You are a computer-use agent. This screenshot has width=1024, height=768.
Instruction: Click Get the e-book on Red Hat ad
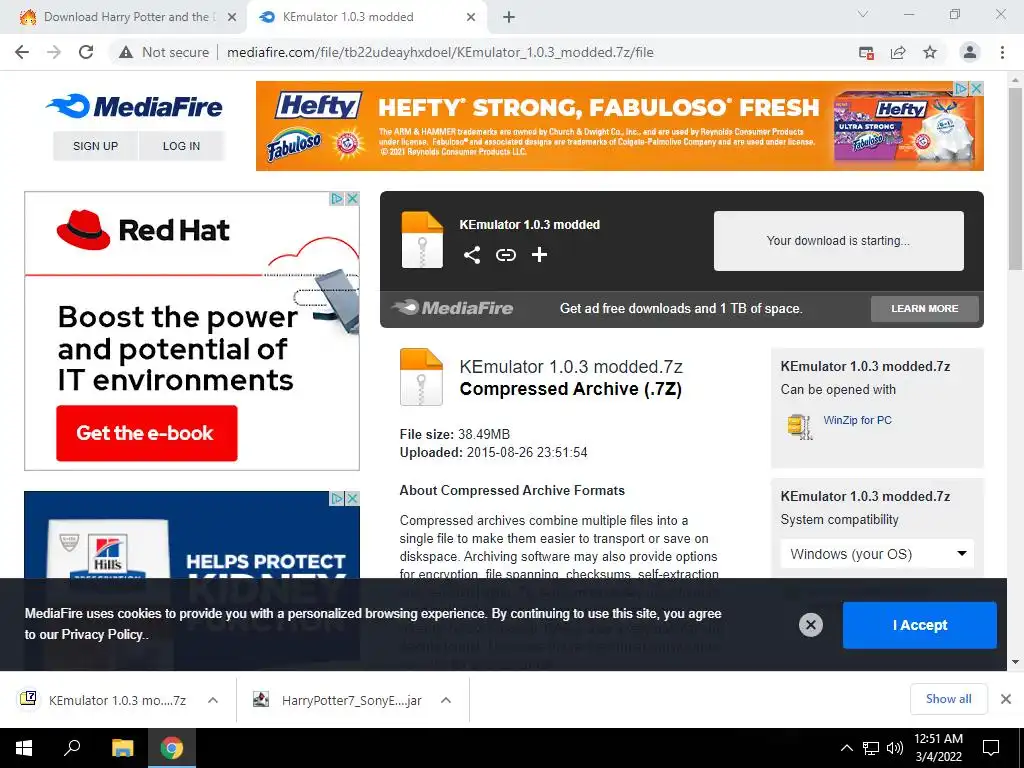click(146, 433)
